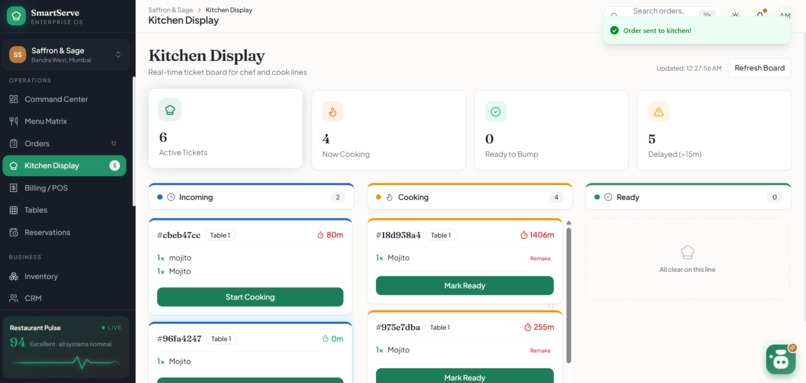Screen dimensions: 806x383
Task: Click the Incoming column header
Action: click(x=251, y=196)
